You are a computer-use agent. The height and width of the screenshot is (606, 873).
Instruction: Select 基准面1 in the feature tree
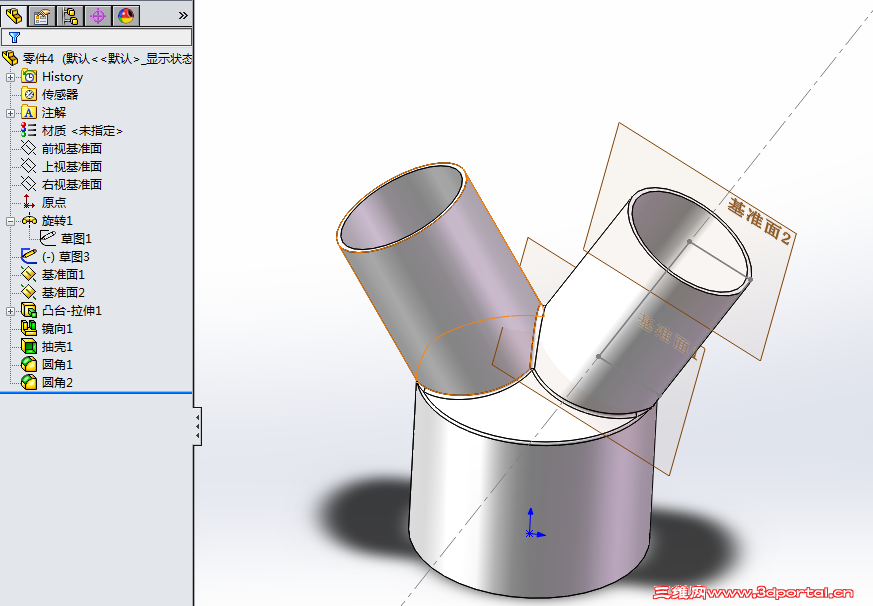click(x=63, y=275)
